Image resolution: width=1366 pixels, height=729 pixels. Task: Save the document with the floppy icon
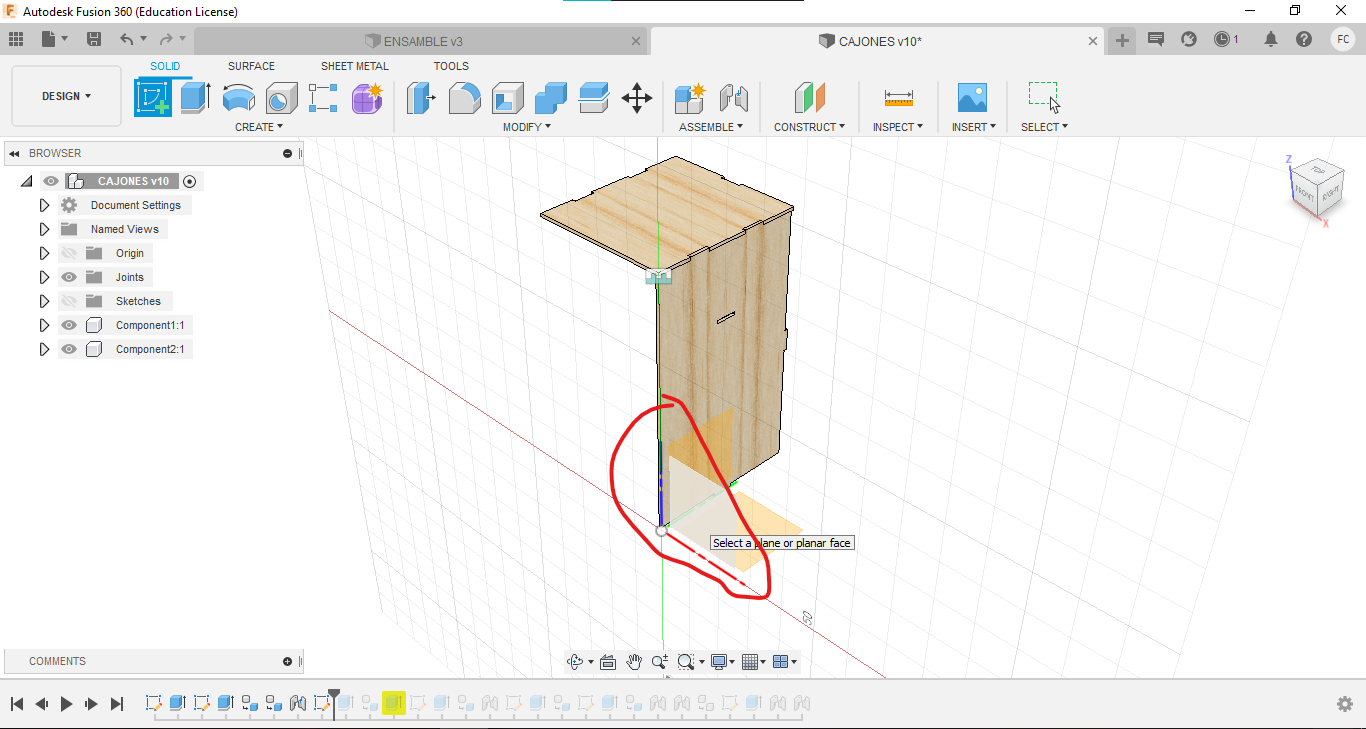pos(94,39)
